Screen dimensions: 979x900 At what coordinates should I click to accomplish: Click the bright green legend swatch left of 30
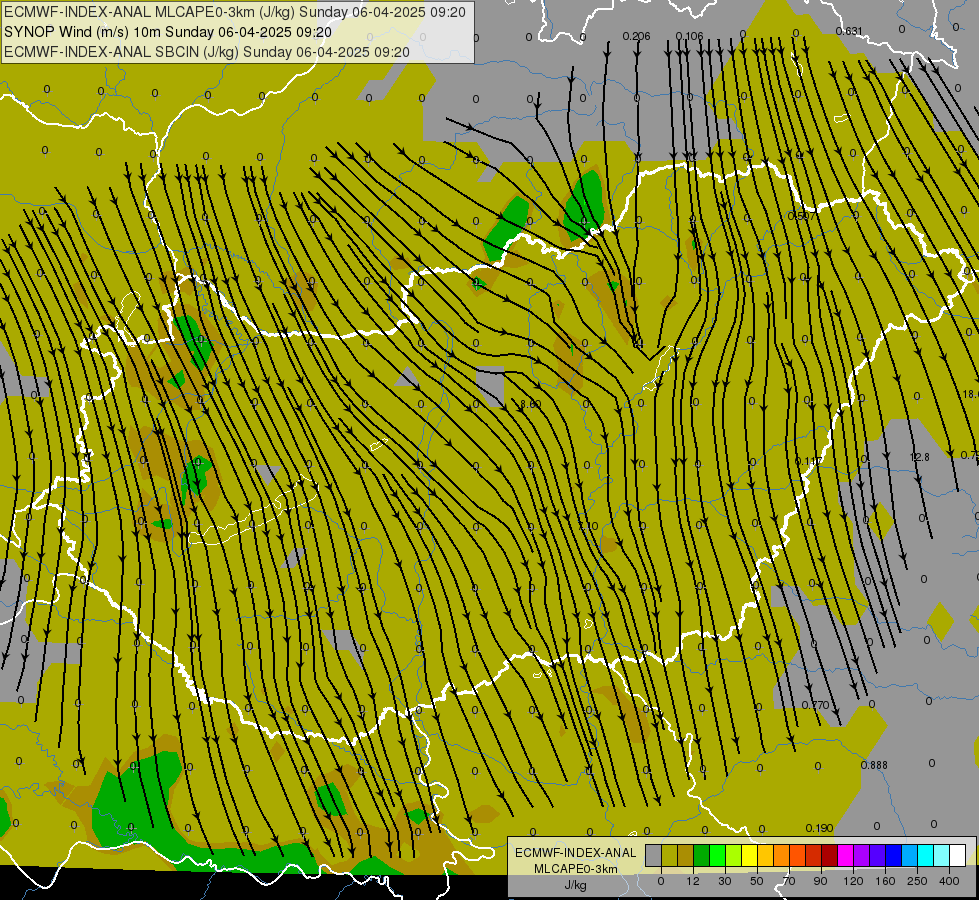pos(717,856)
